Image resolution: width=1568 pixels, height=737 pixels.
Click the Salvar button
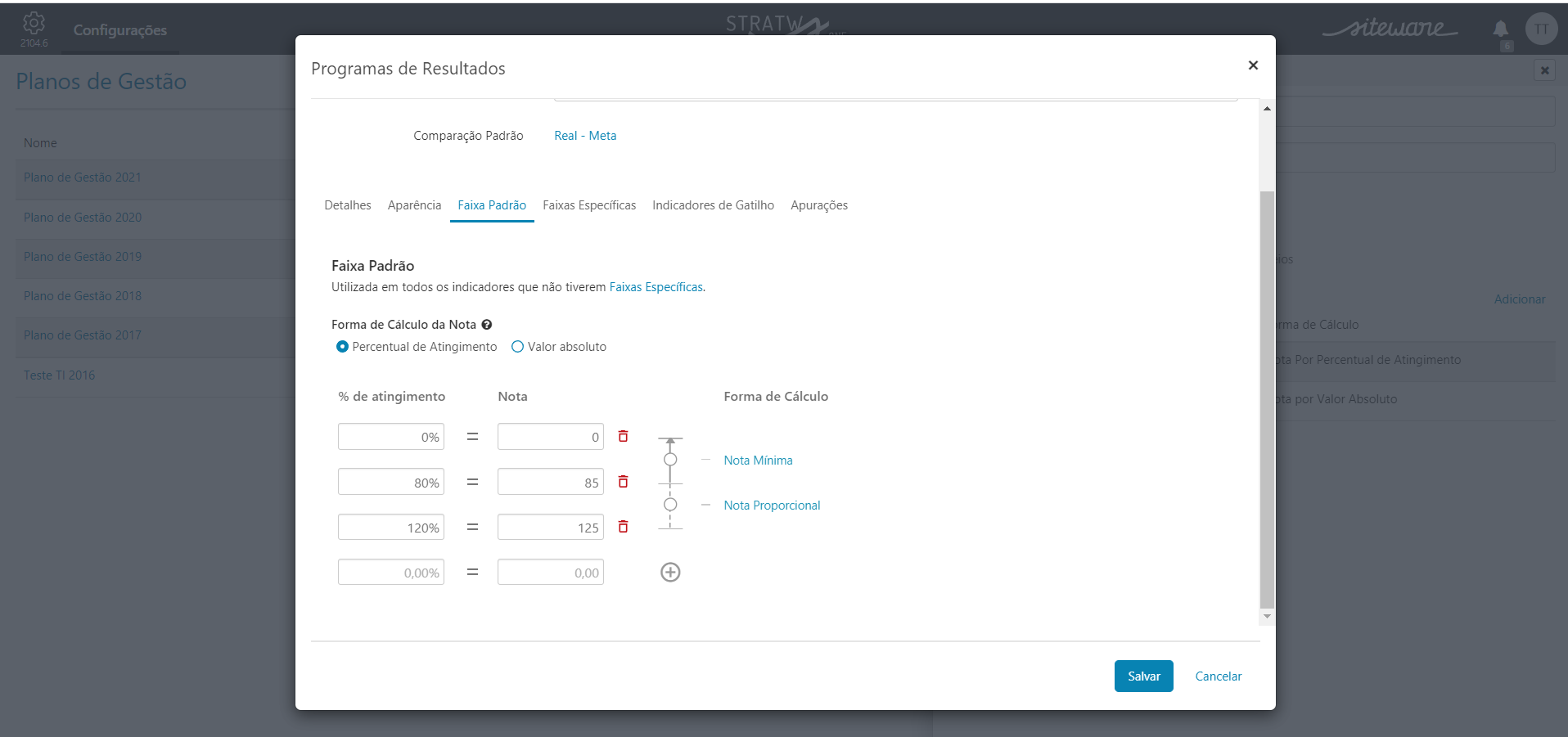pyautogui.click(x=1143, y=676)
